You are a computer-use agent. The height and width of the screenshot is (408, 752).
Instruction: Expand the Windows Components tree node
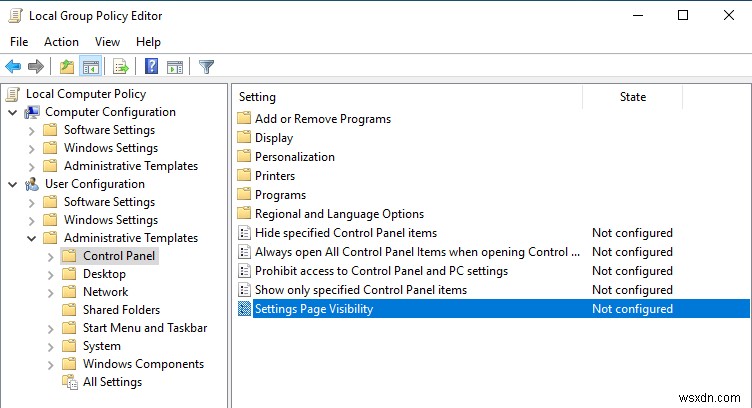click(x=51, y=365)
